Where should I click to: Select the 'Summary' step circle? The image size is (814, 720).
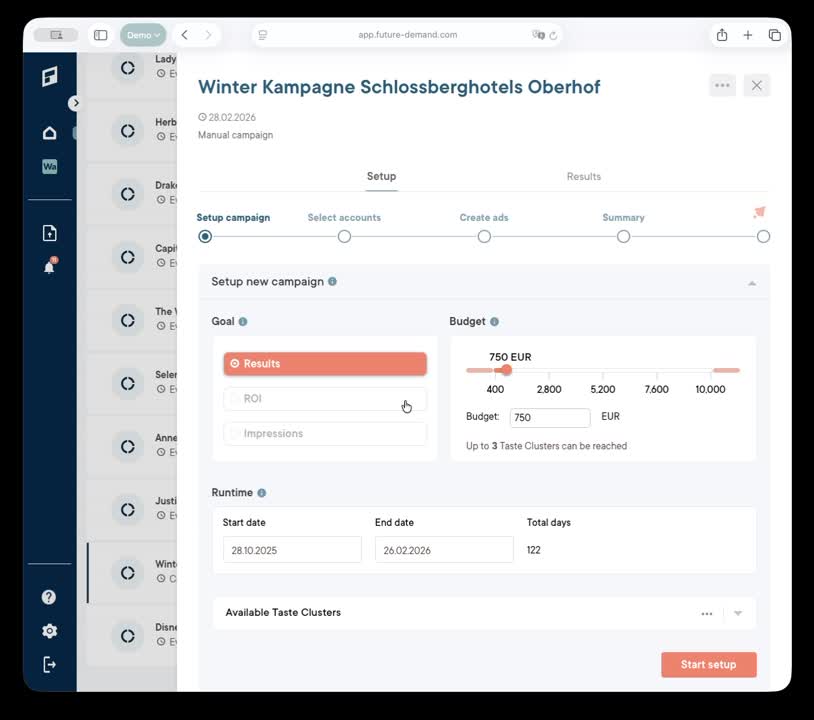pyautogui.click(x=623, y=237)
